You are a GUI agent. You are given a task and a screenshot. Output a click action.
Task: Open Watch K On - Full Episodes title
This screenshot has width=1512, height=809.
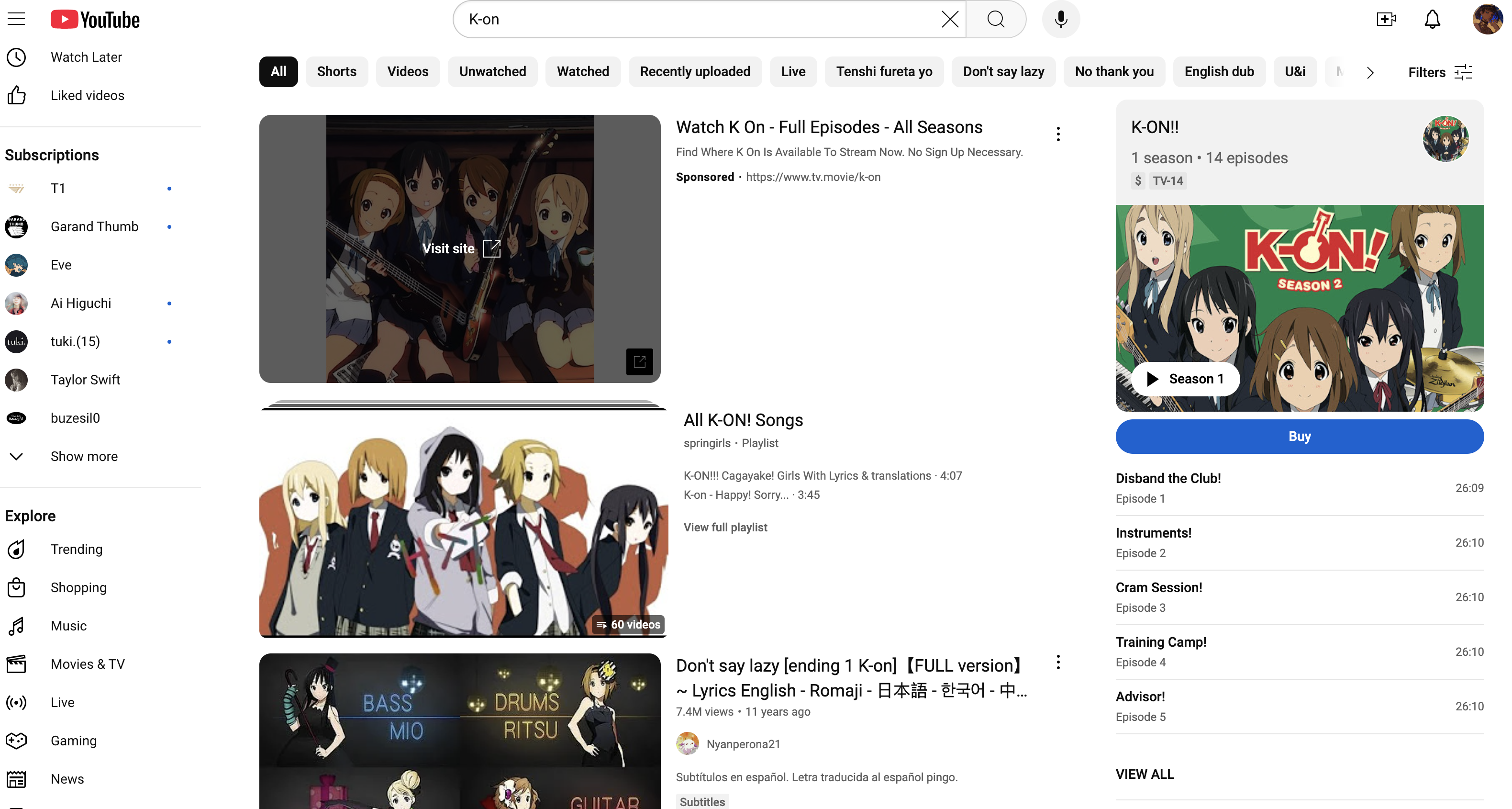click(829, 127)
